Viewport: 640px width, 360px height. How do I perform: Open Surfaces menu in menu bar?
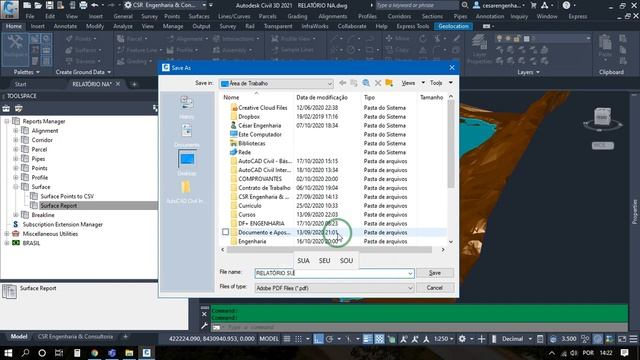(x=199, y=16)
